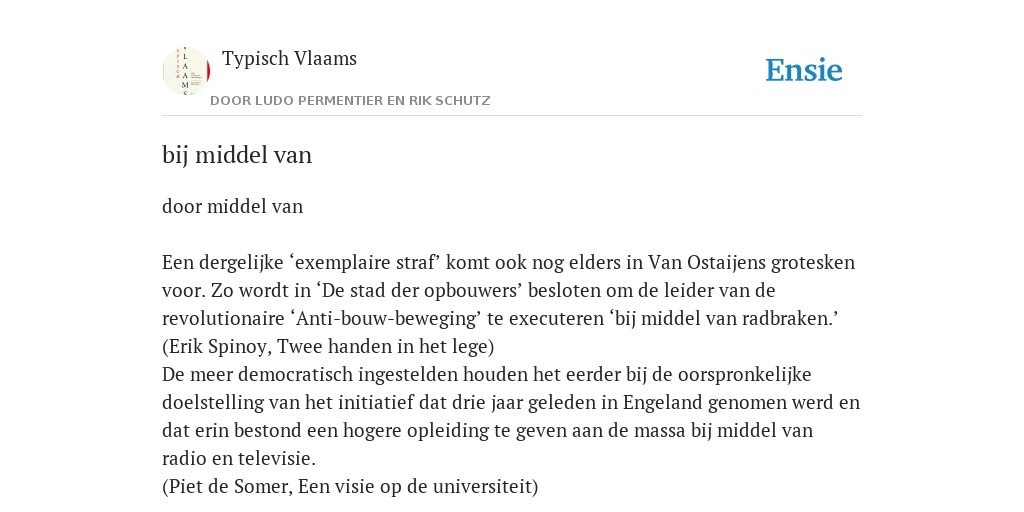Click the citation 'Erik Spinoy, Twee handen in het lege'
The width and height of the screenshot is (1024, 512).
[328, 346]
